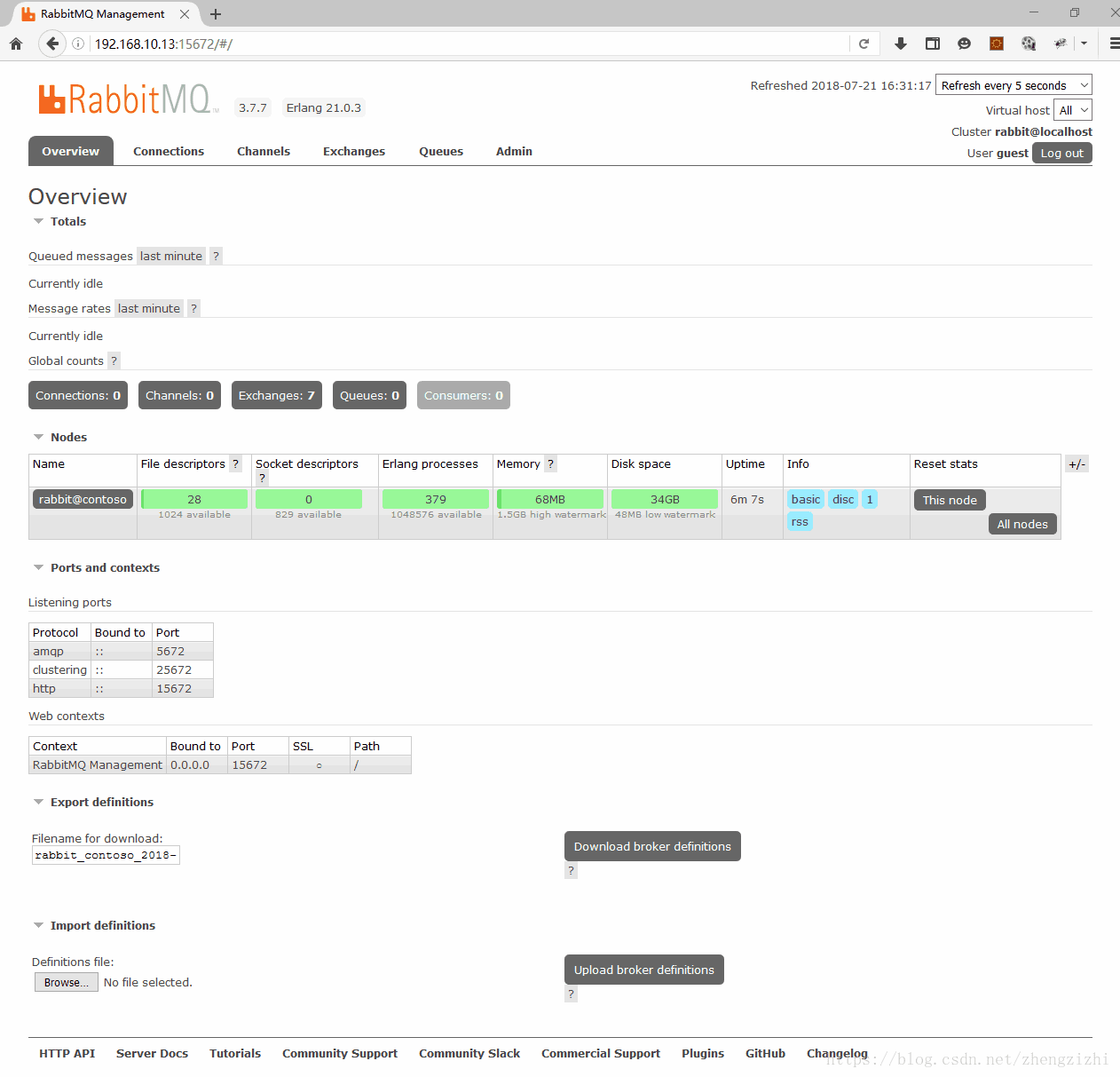Reload the page with the refresh icon
Image resolution: width=1120 pixels, height=1077 pixels.
click(864, 44)
